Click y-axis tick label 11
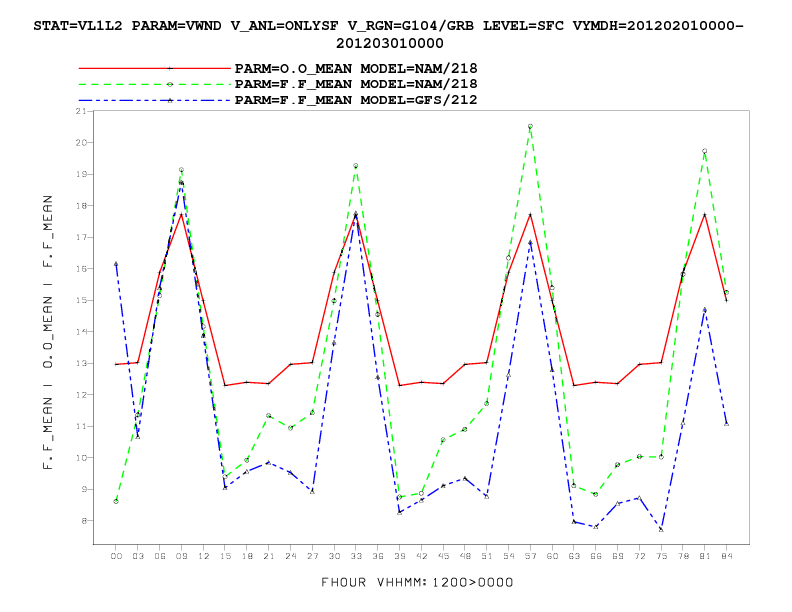 pos(81,426)
